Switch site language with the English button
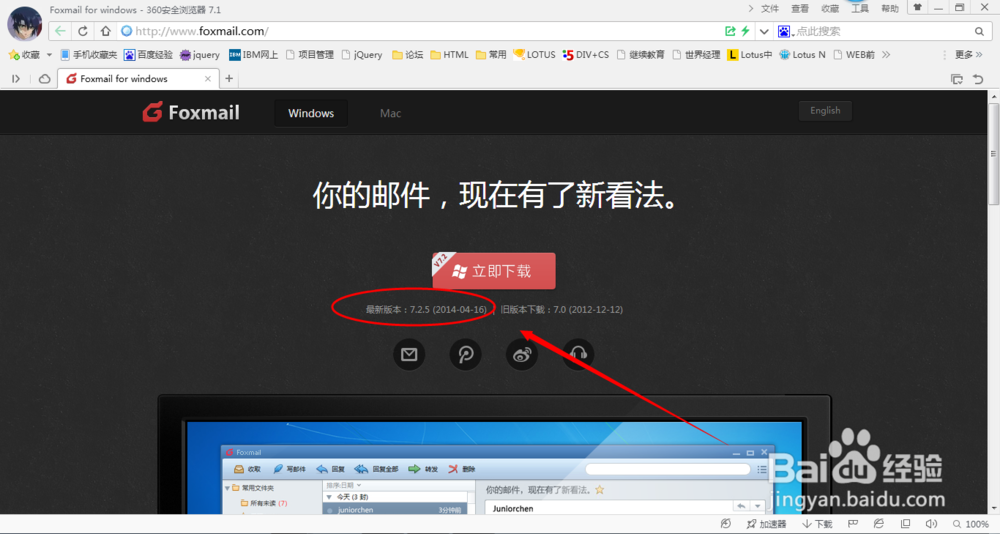The width and height of the screenshot is (1000, 534). point(825,110)
